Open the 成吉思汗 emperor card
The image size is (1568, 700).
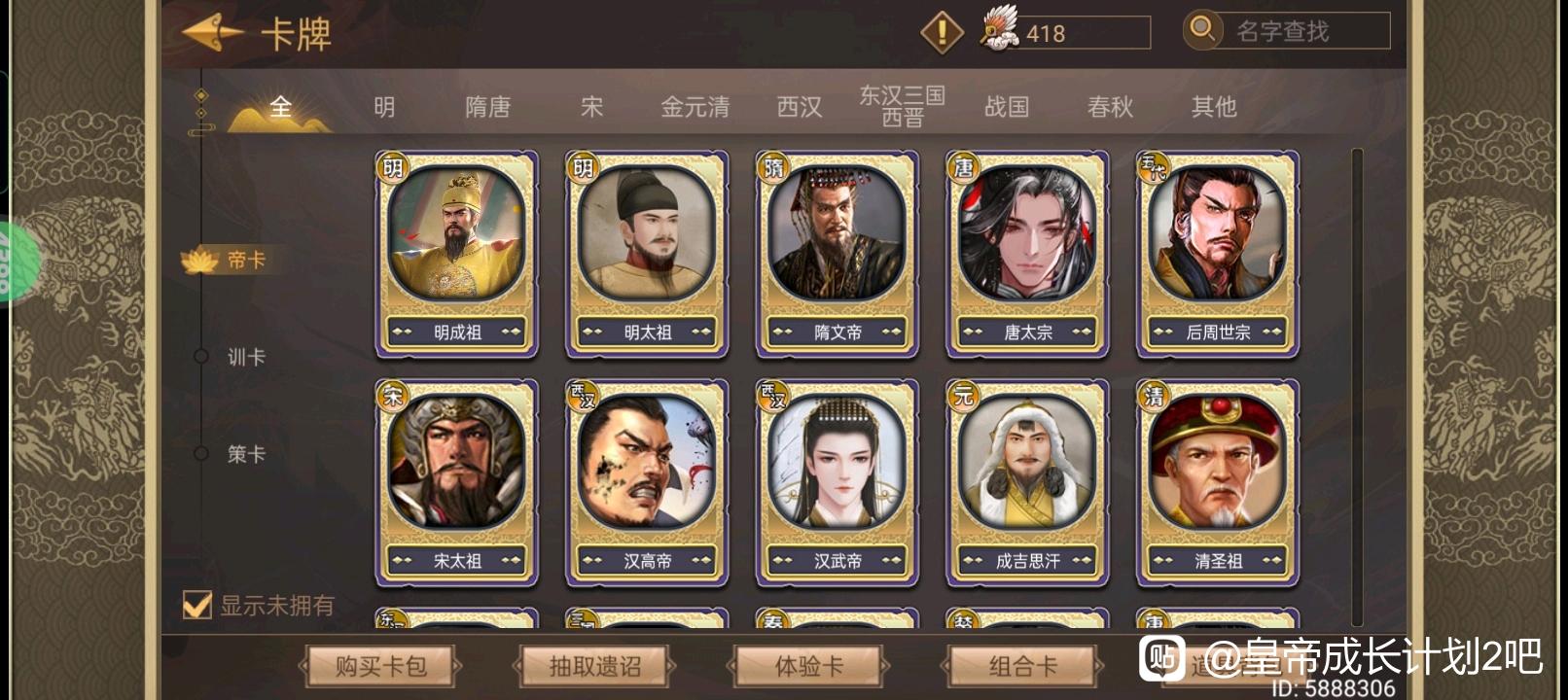tap(1027, 483)
